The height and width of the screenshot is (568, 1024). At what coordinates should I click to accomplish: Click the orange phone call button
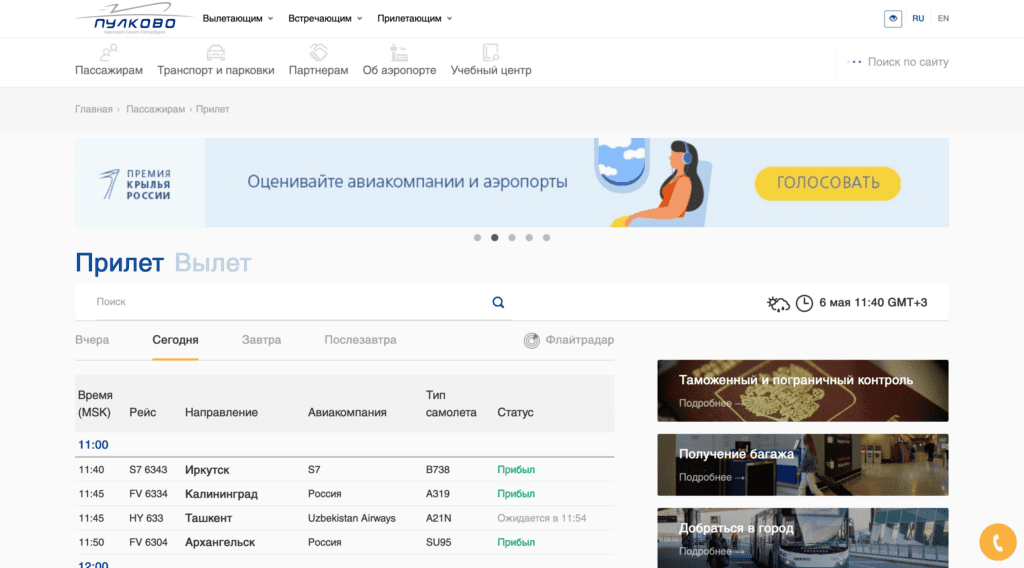(997, 542)
